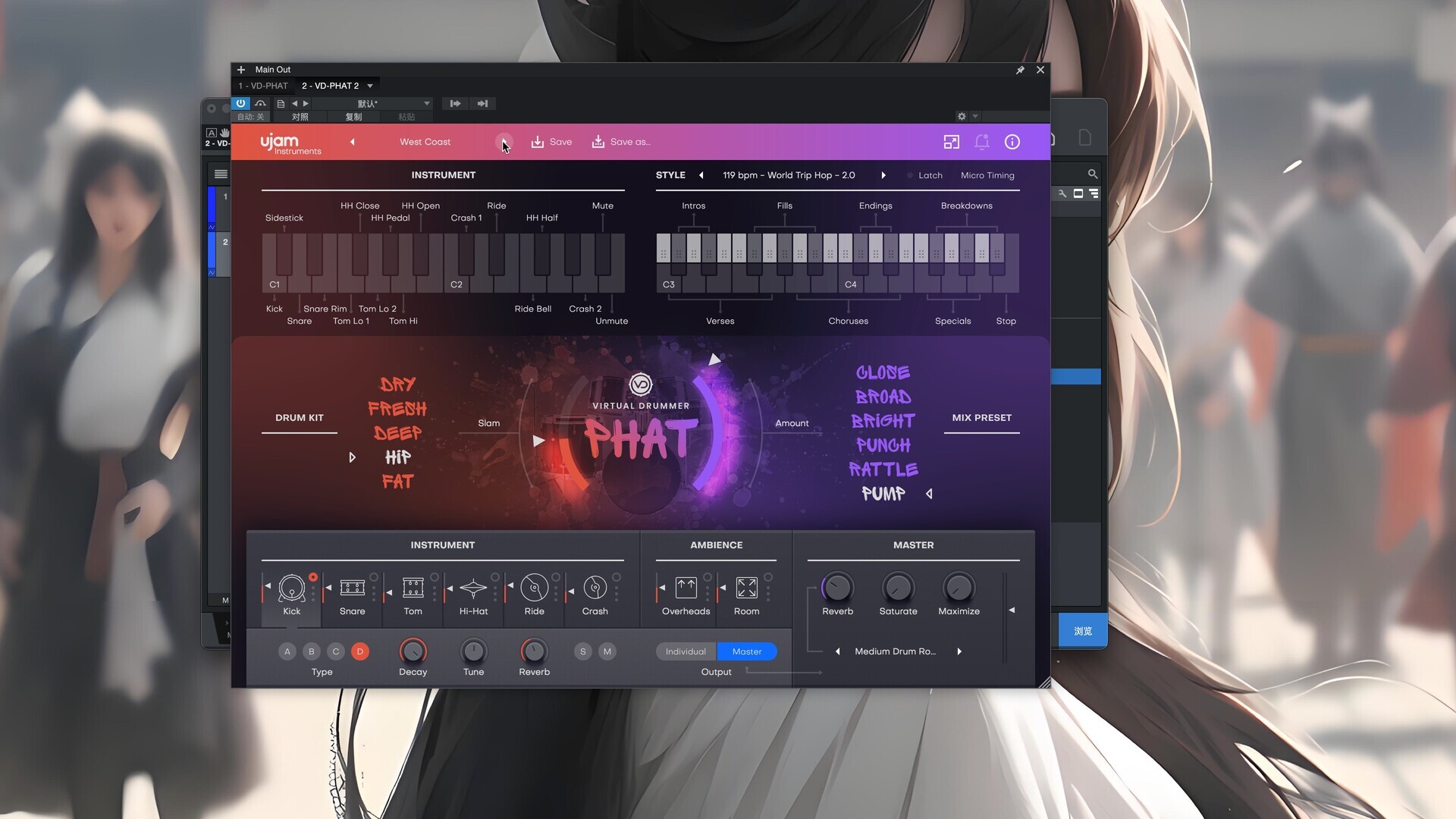
Task: Select the Ride instrument icon
Action: 535,588
